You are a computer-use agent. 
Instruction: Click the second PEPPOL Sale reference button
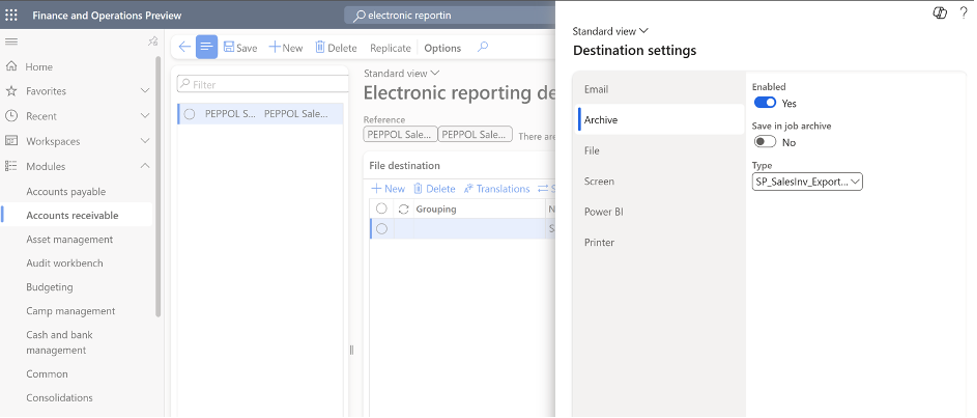click(475, 134)
